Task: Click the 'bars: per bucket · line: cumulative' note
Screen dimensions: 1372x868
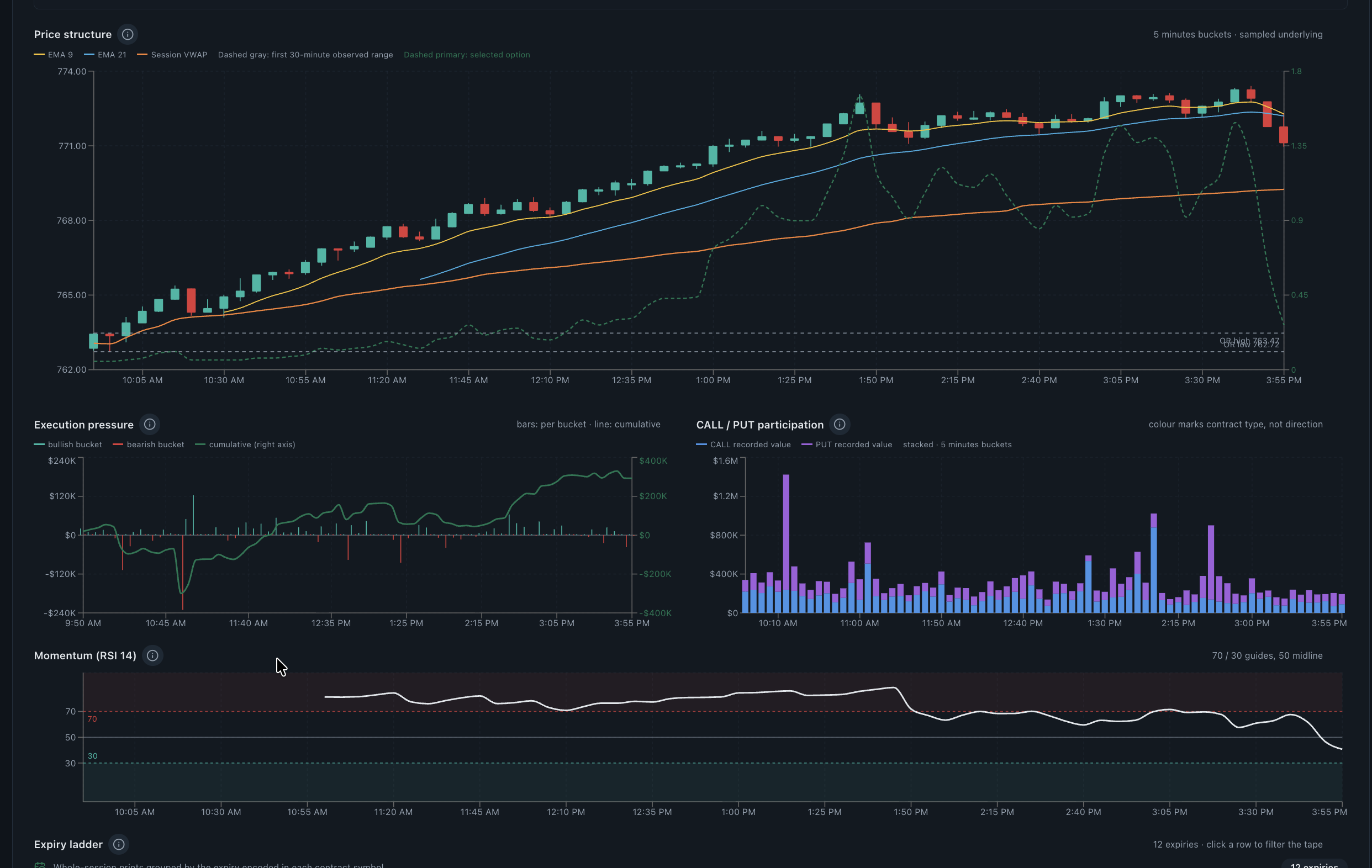Action: click(589, 424)
